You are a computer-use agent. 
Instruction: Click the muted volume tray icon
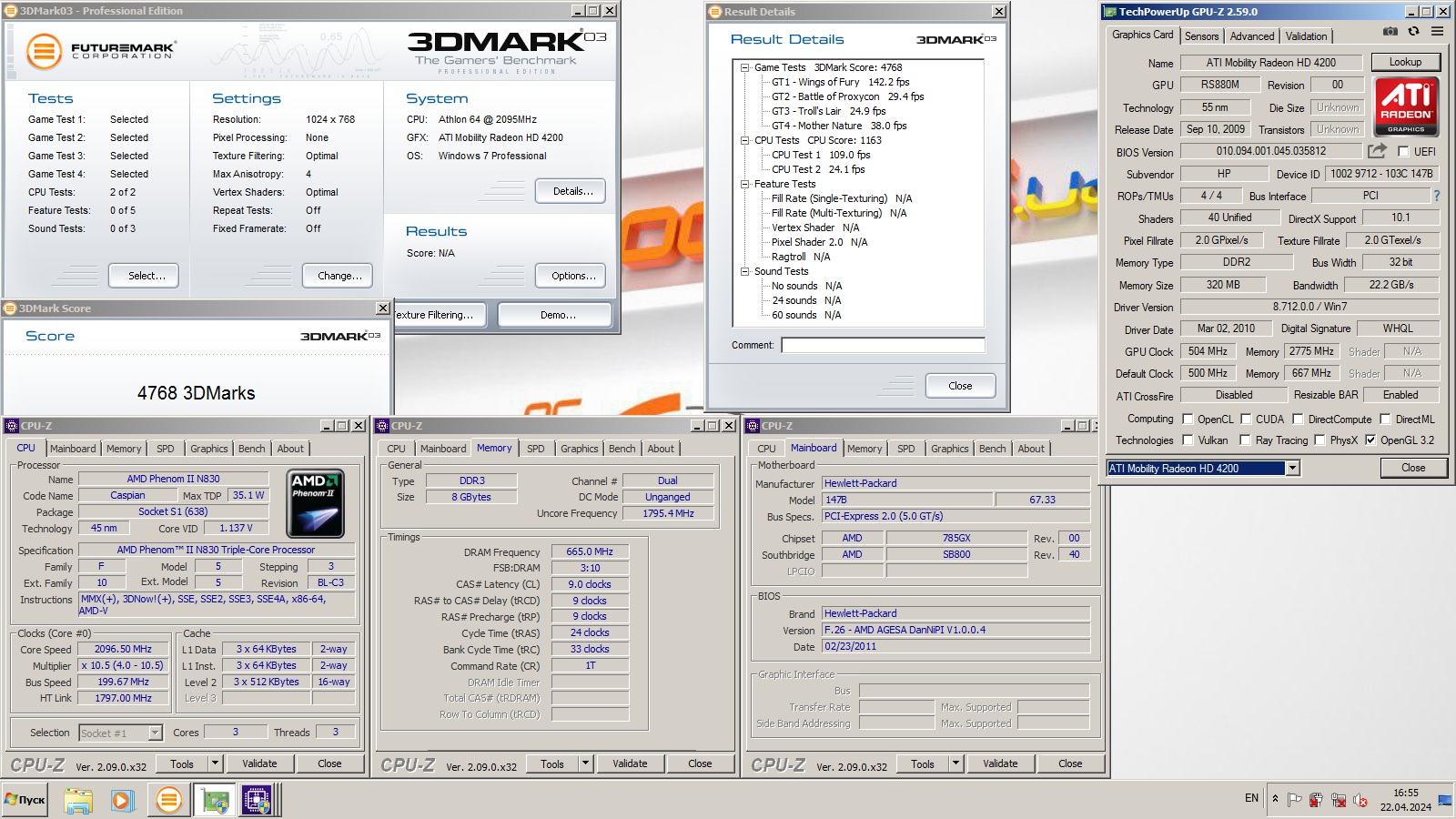pos(1360,800)
